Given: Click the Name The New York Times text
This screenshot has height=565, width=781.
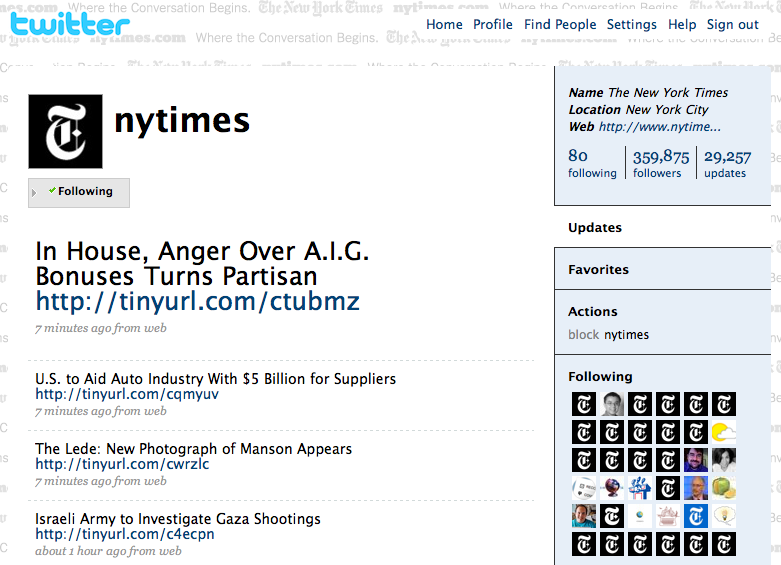Looking at the screenshot, I should tap(648, 93).
